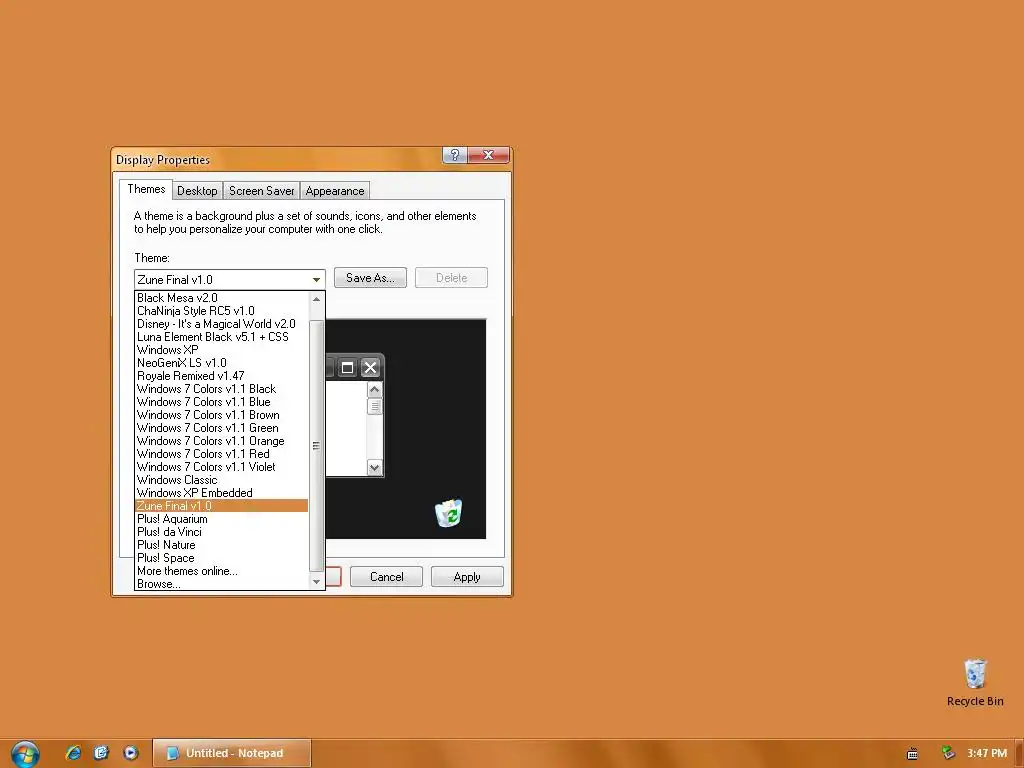The width and height of the screenshot is (1024, 768).
Task: Launch Internet Explorer from quick launch
Action: click(73, 753)
